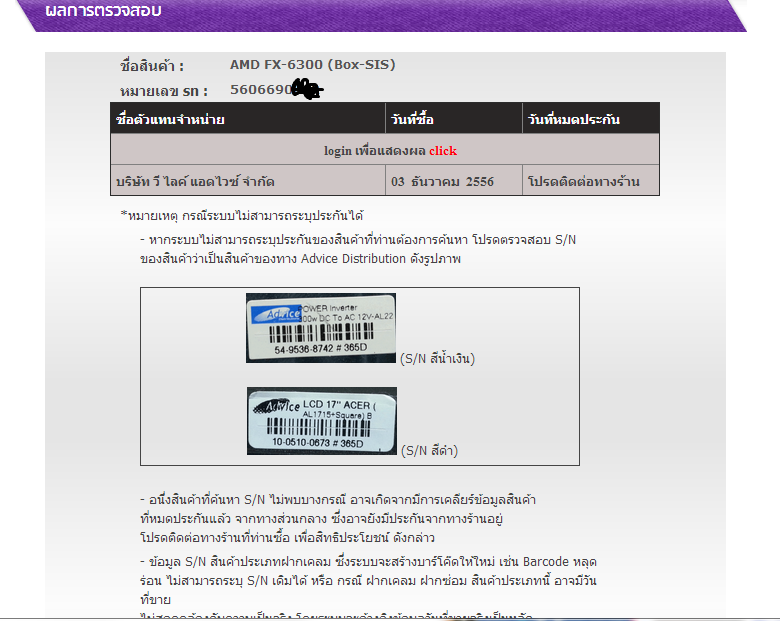Click product name 'AMD FX-6300 (Box-SIS)'
780x621 pixels.
(x=312, y=65)
